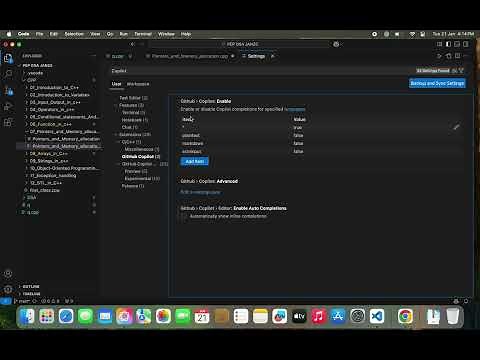Click the filter icon in settings search
Screen dimensions: 480x360
click(x=462, y=71)
